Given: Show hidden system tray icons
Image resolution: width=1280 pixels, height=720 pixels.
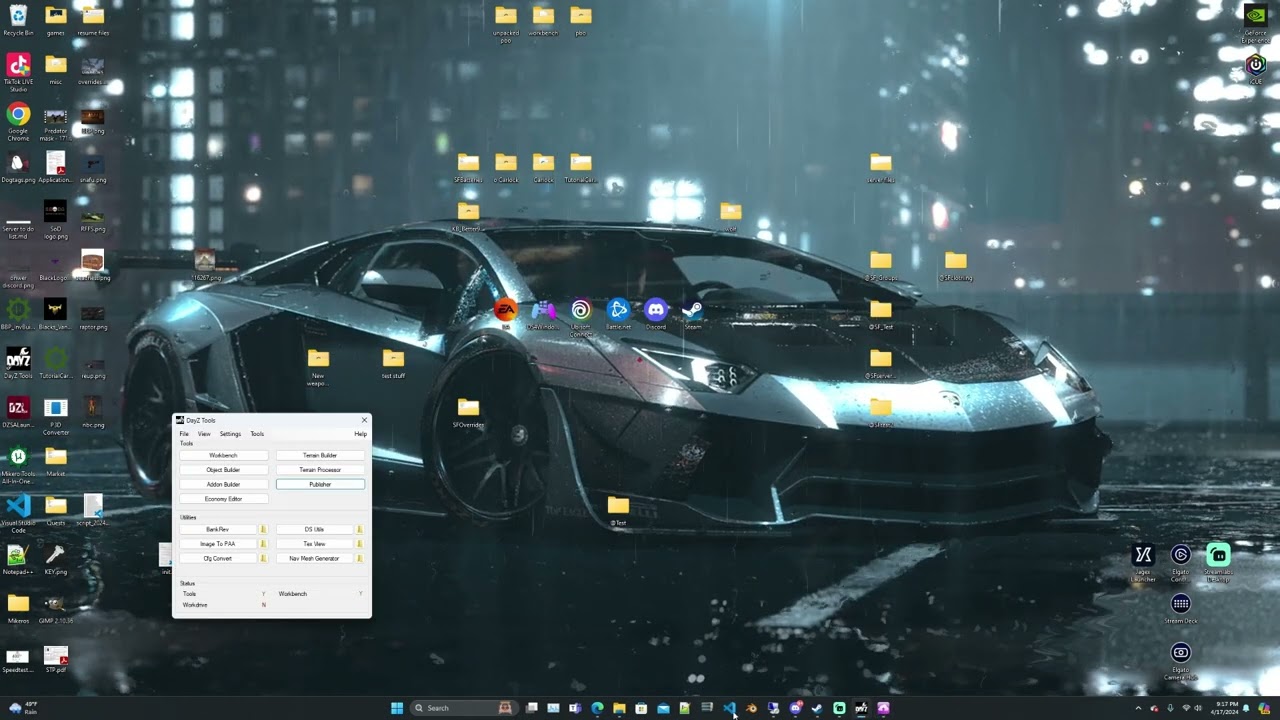Looking at the screenshot, I should (1138, 708).
